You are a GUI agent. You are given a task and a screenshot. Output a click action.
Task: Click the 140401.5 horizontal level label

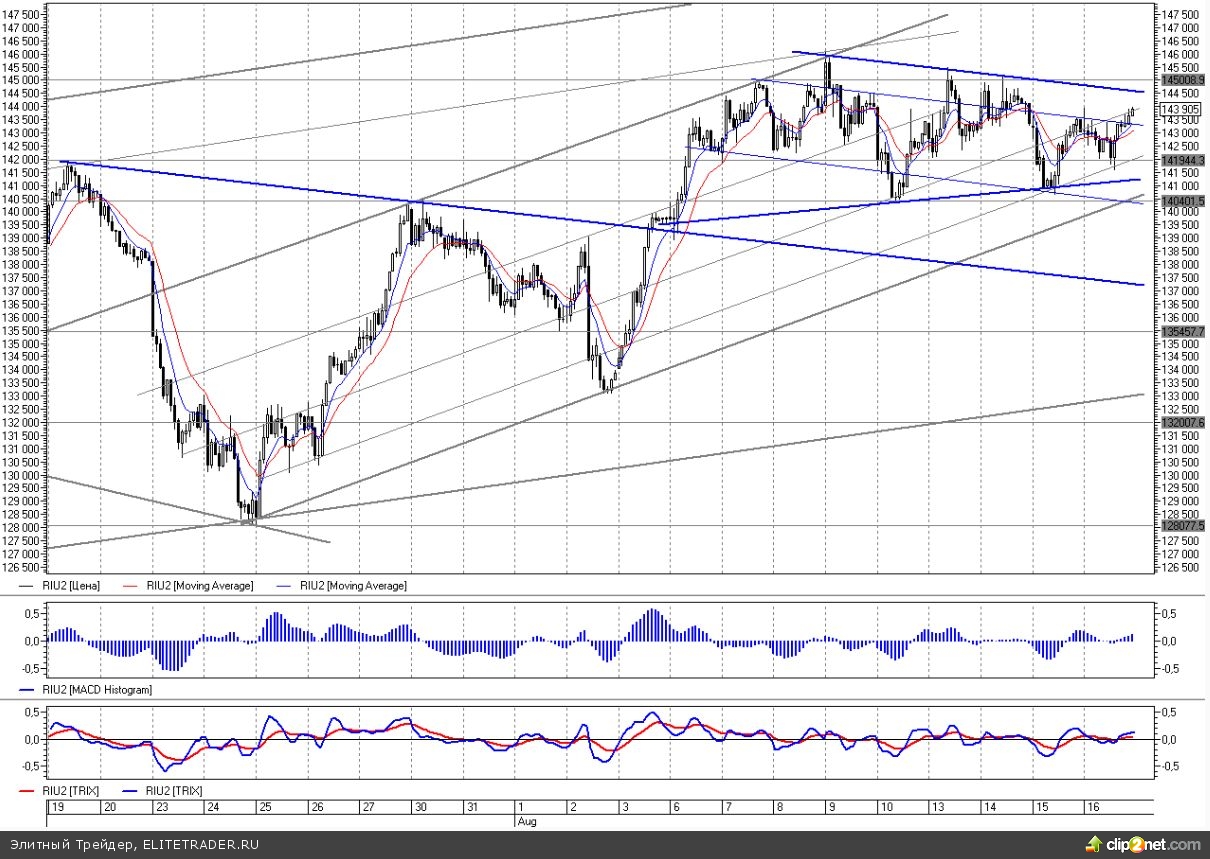[1182, 201]
